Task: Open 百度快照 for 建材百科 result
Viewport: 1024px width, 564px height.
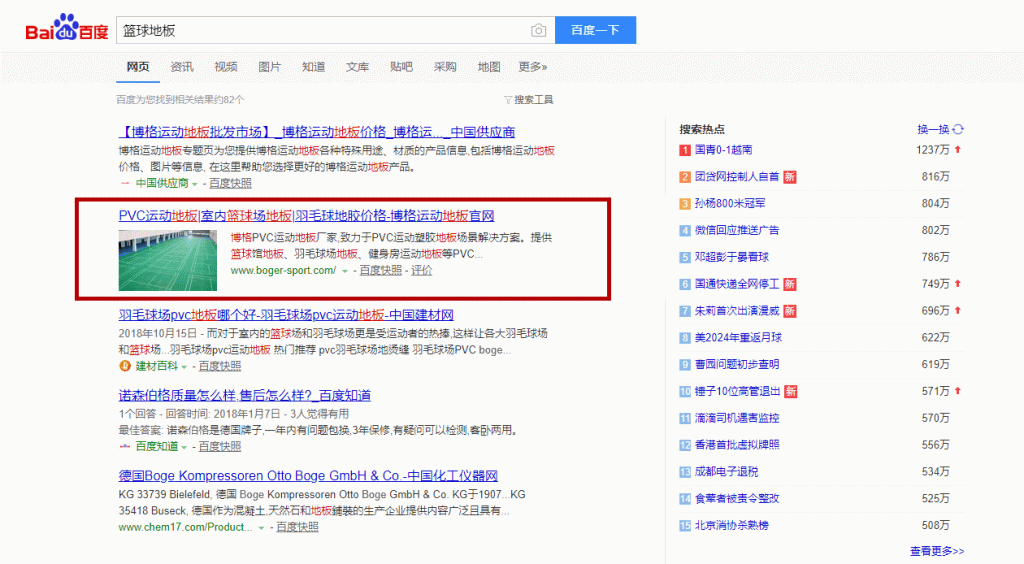Action: [x=219, y=366]
